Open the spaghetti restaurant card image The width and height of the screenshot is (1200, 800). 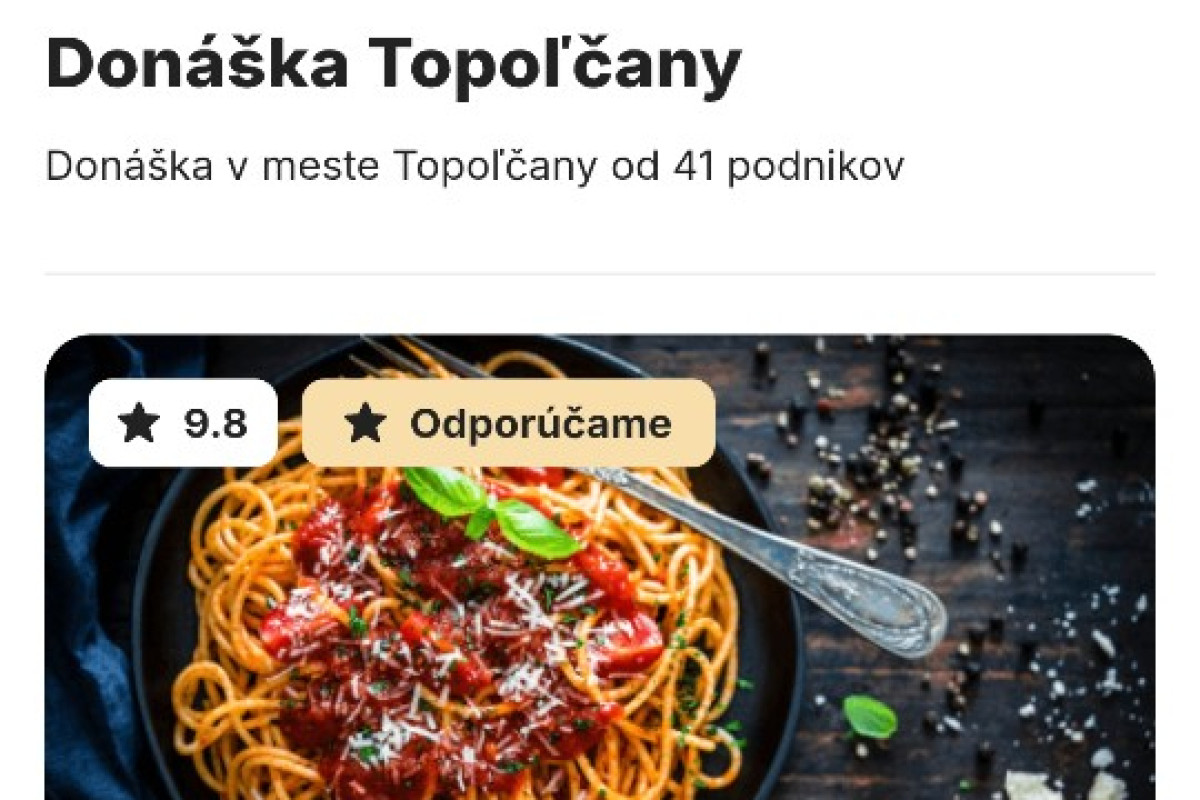[600, 567]
